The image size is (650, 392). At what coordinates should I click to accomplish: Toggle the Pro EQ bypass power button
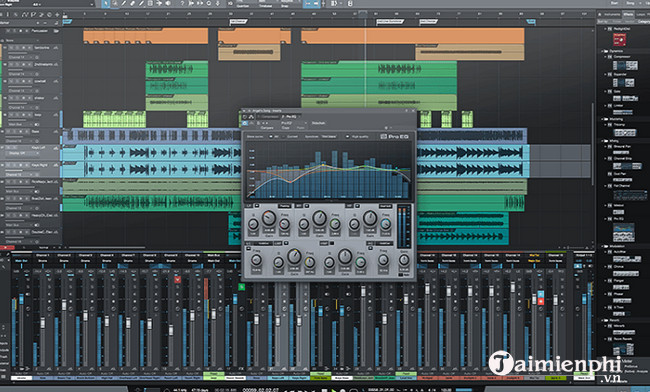click(245, 123)
